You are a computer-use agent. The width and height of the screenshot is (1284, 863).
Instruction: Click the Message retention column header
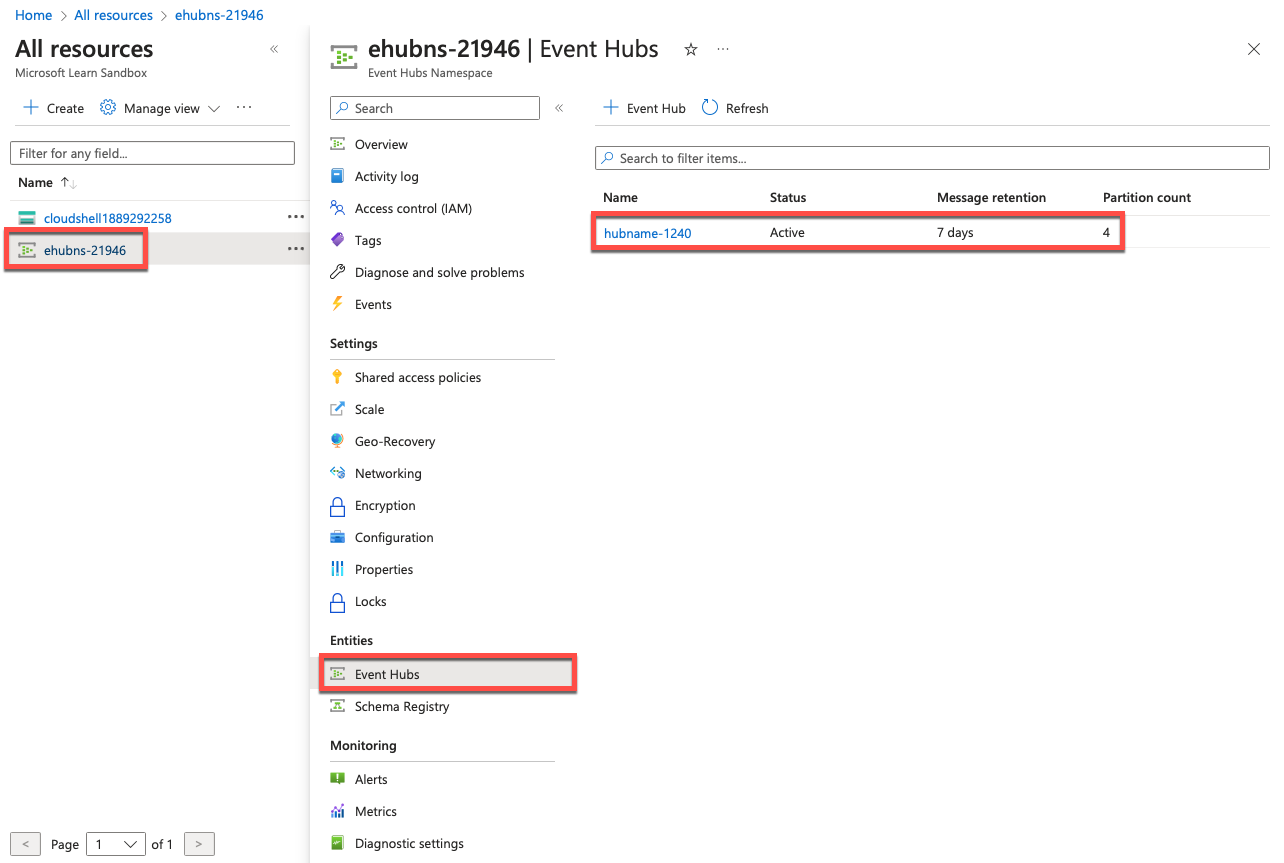pyautogui.click(x=991, y=197)
